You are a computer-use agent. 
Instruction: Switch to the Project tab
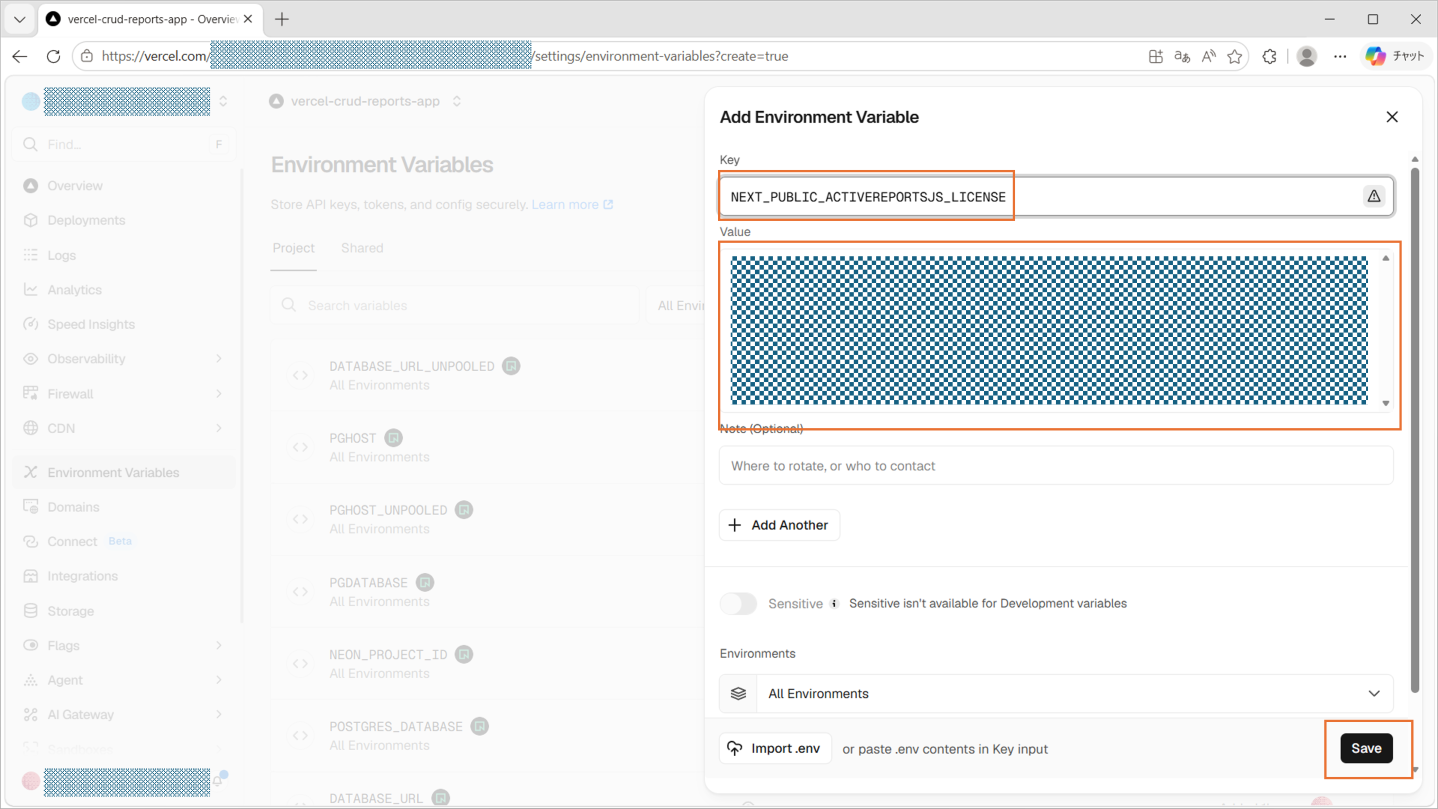coord(293,248)
